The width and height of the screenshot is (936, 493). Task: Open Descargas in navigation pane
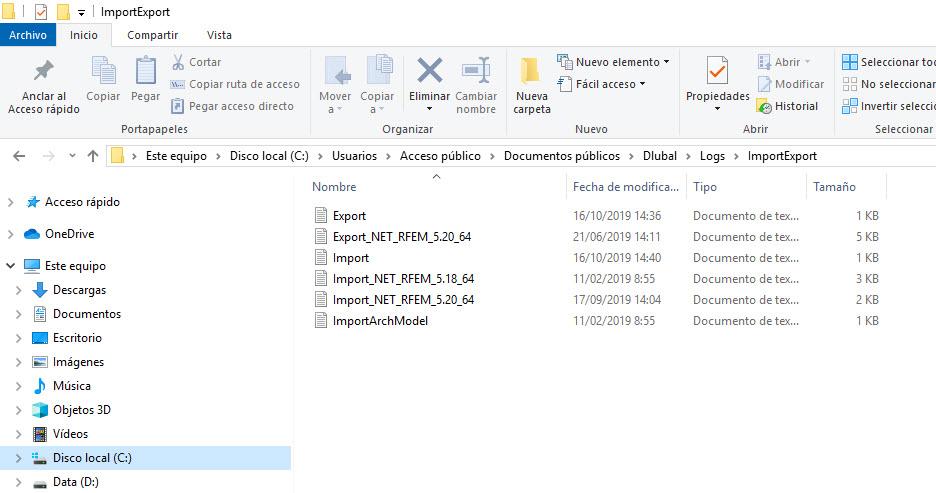click(79, 290)
